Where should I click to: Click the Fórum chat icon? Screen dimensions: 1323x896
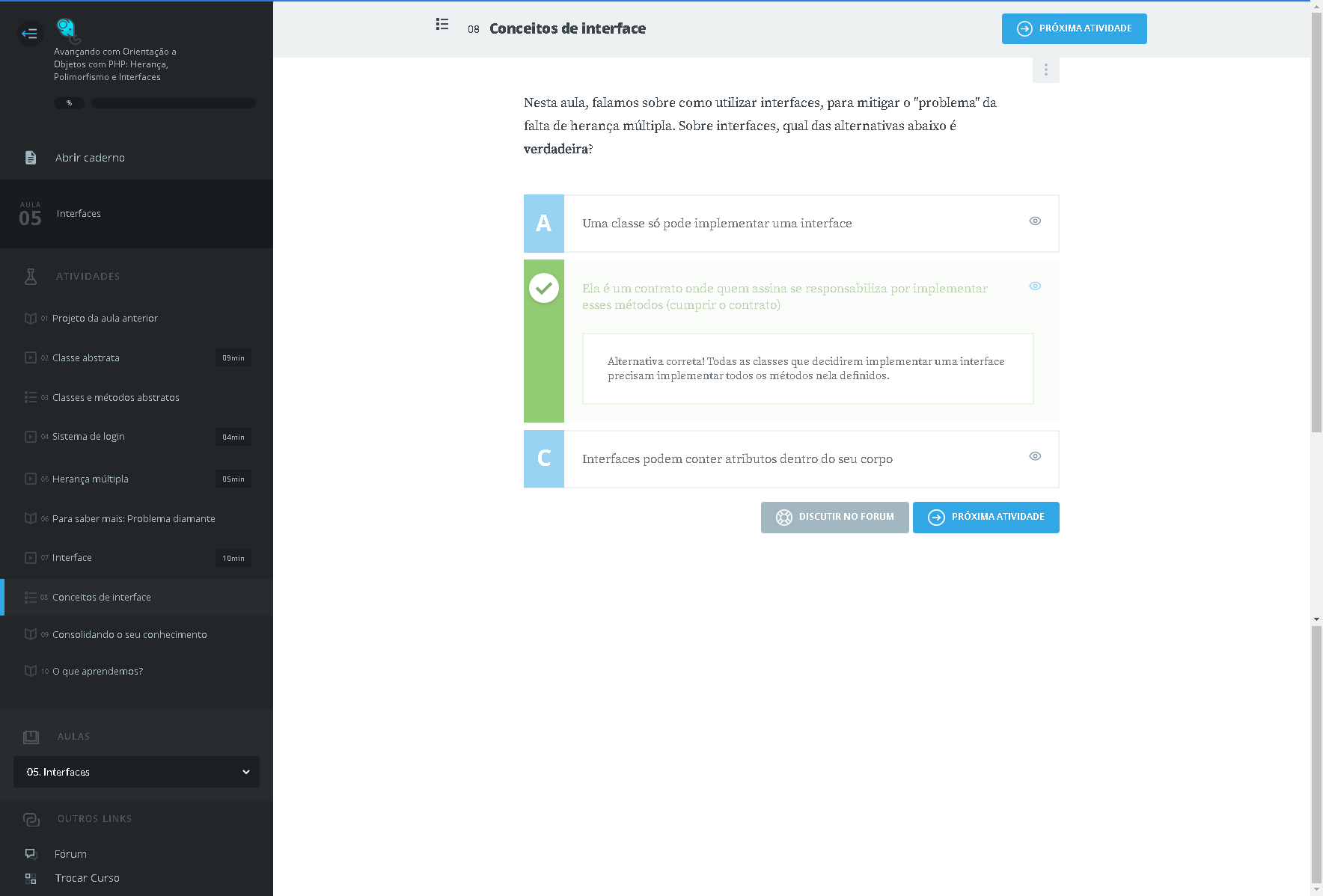click(x=31, y=854)
